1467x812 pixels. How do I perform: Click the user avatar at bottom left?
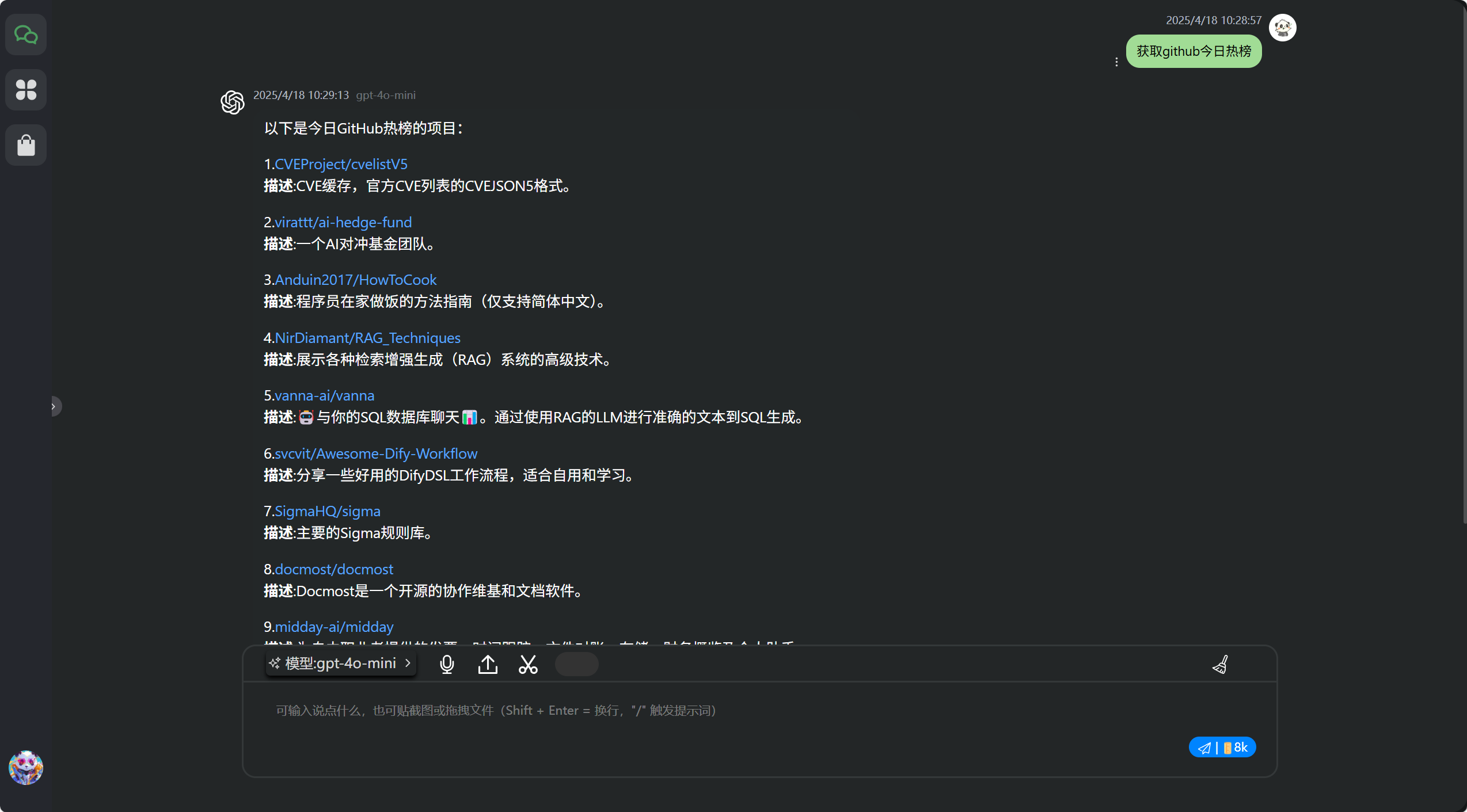click(26, 767)
